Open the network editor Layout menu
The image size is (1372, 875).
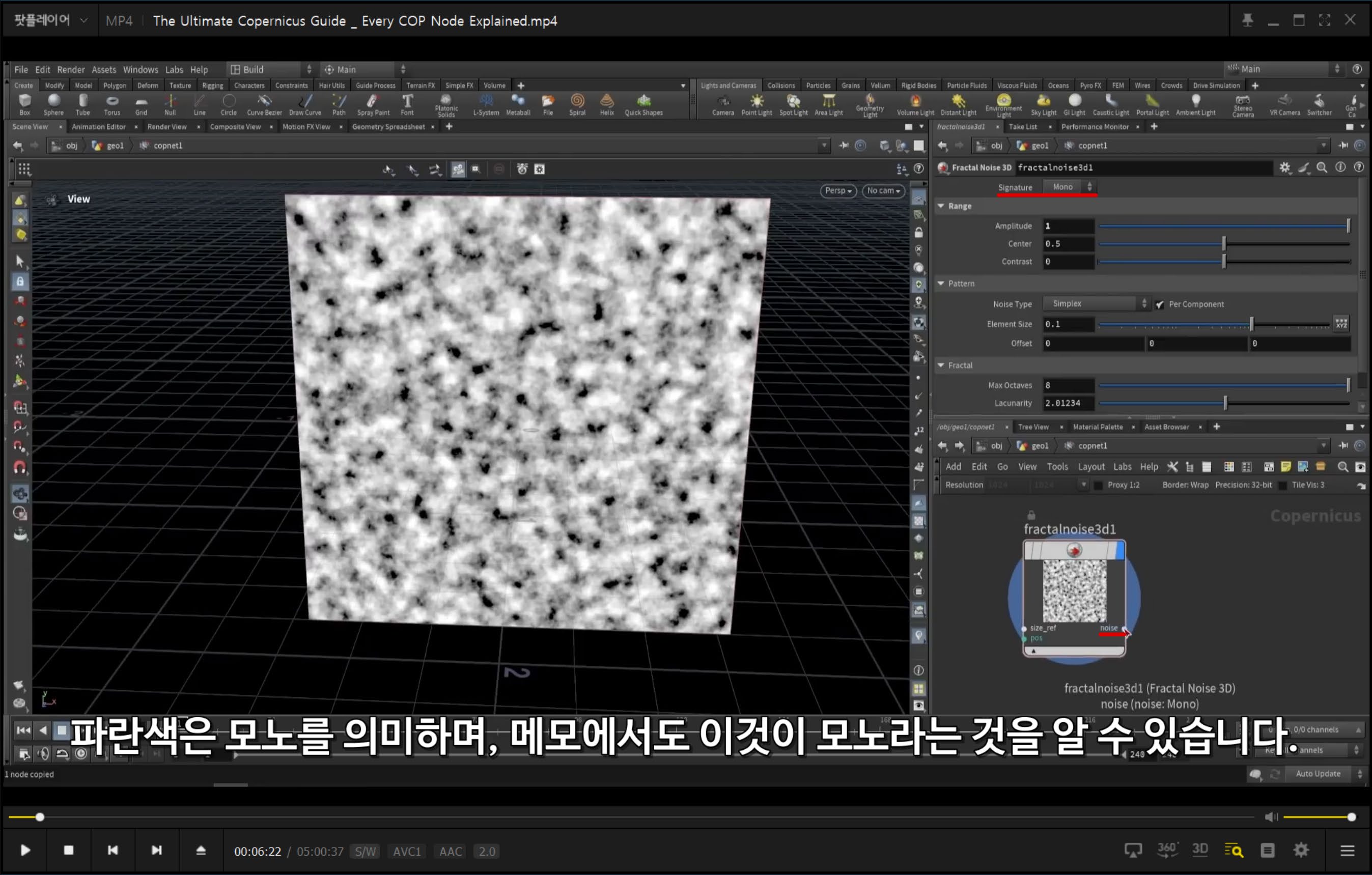[1091, 467]
